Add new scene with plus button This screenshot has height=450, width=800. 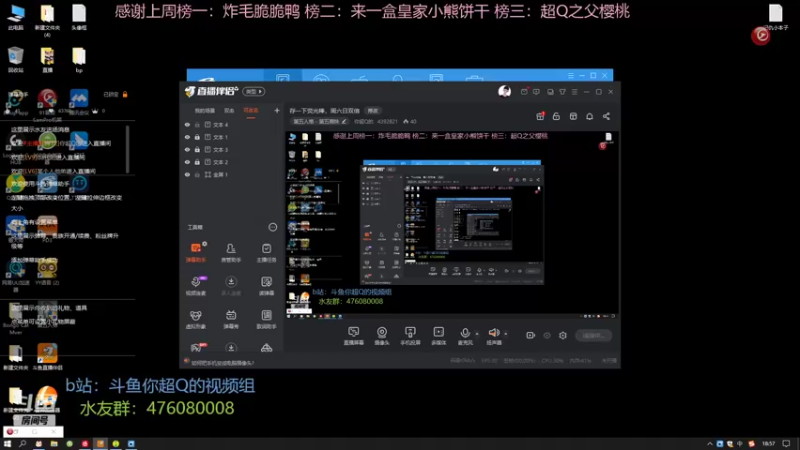pos(277,110)
